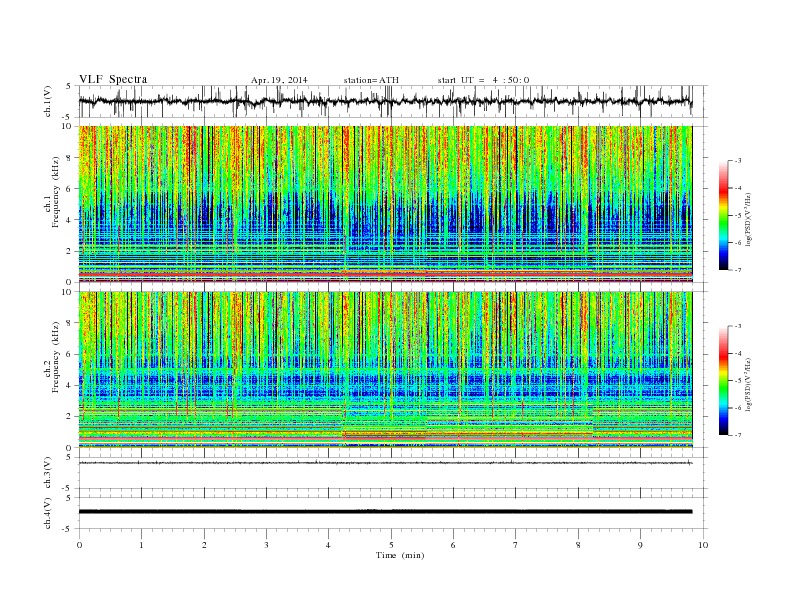Click the "-3" tick on upper colorbar

point(737,161)
